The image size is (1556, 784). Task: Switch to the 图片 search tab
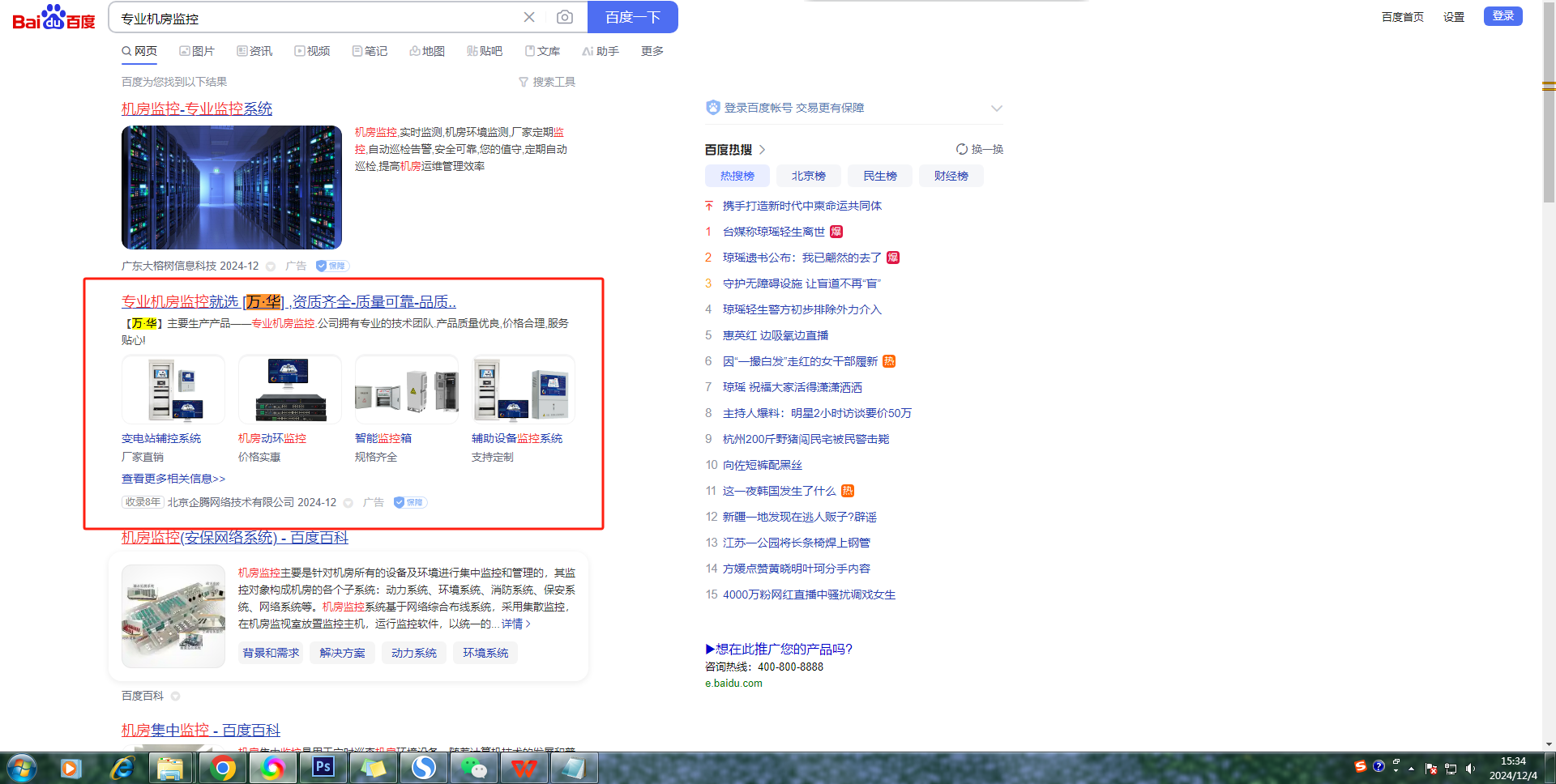(197, 51)
